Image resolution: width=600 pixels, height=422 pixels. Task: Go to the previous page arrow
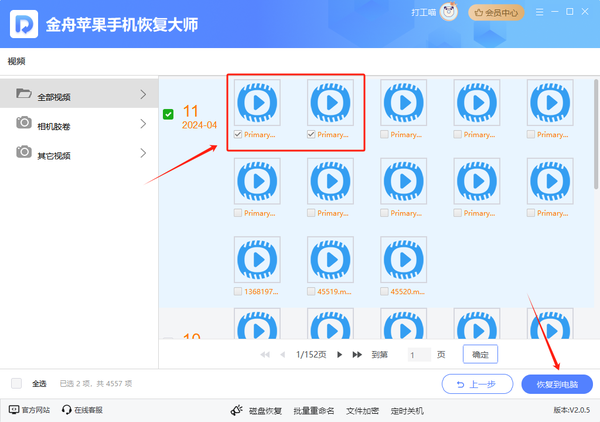pyautogui.click(x=283, y=355)
